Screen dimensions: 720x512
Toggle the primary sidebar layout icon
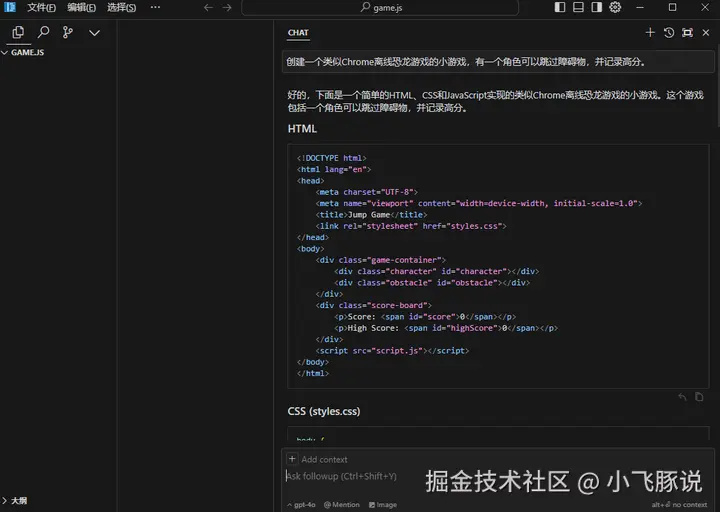coord(560,7)
